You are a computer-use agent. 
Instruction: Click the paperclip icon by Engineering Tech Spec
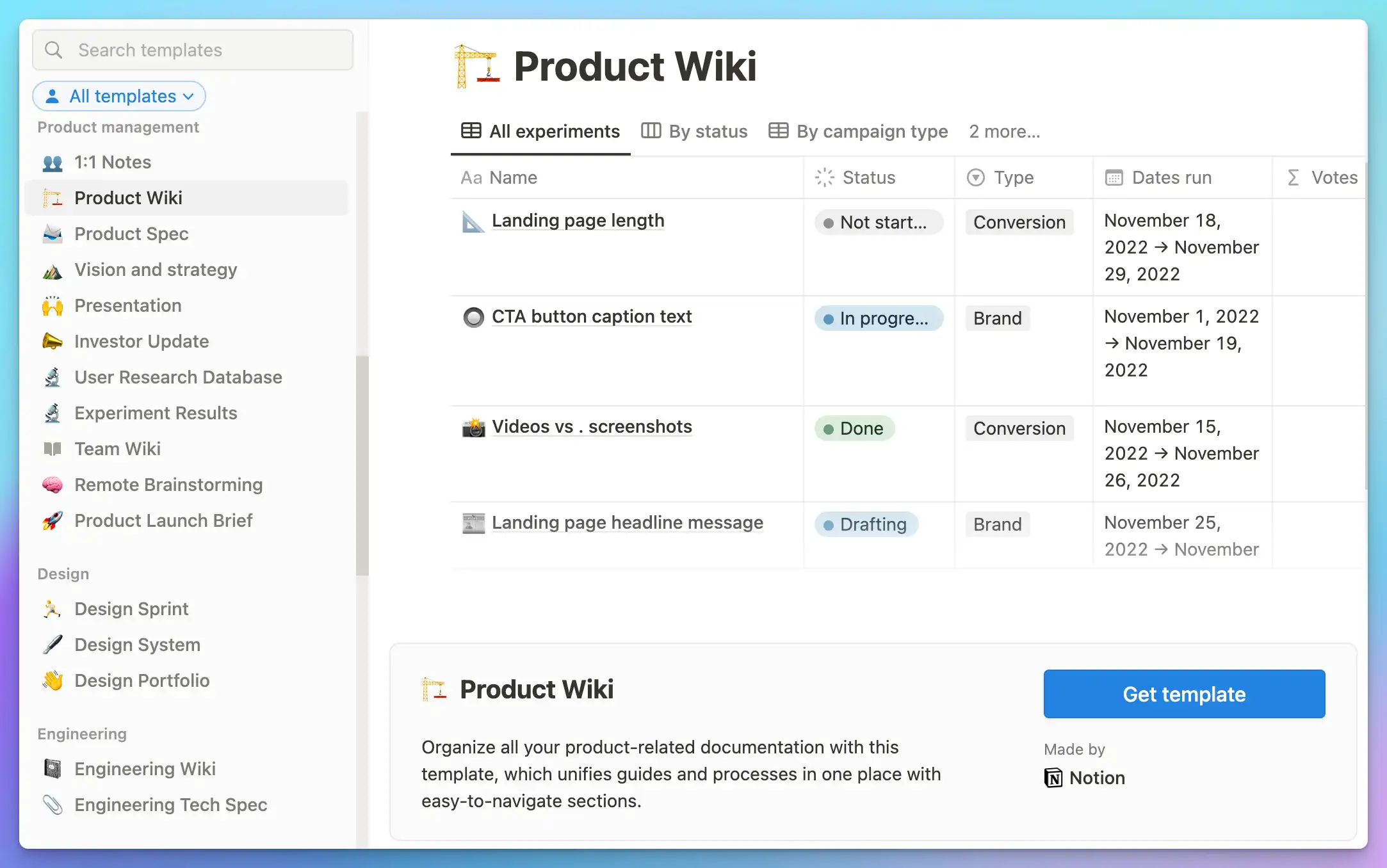click(53, 805)
